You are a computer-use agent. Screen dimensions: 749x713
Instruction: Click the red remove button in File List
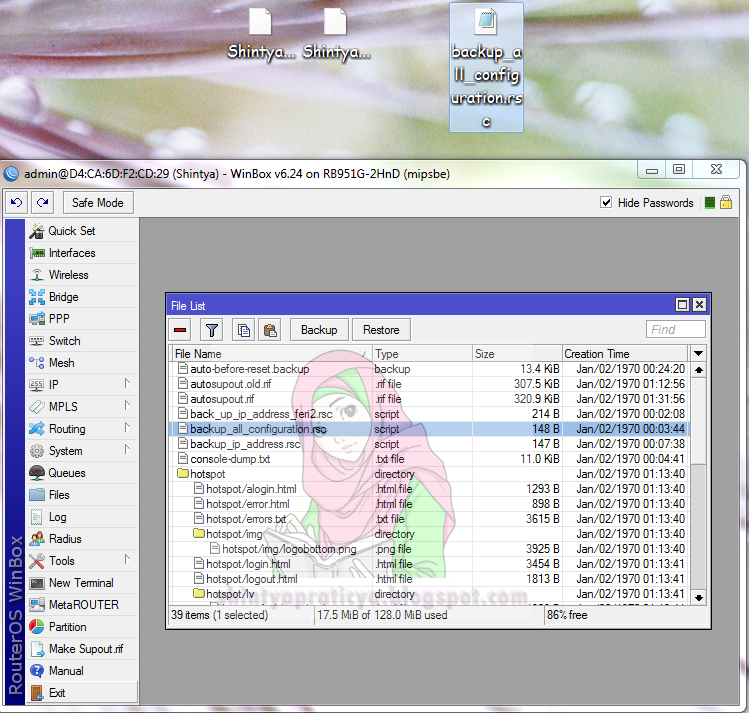coord(180,330)
